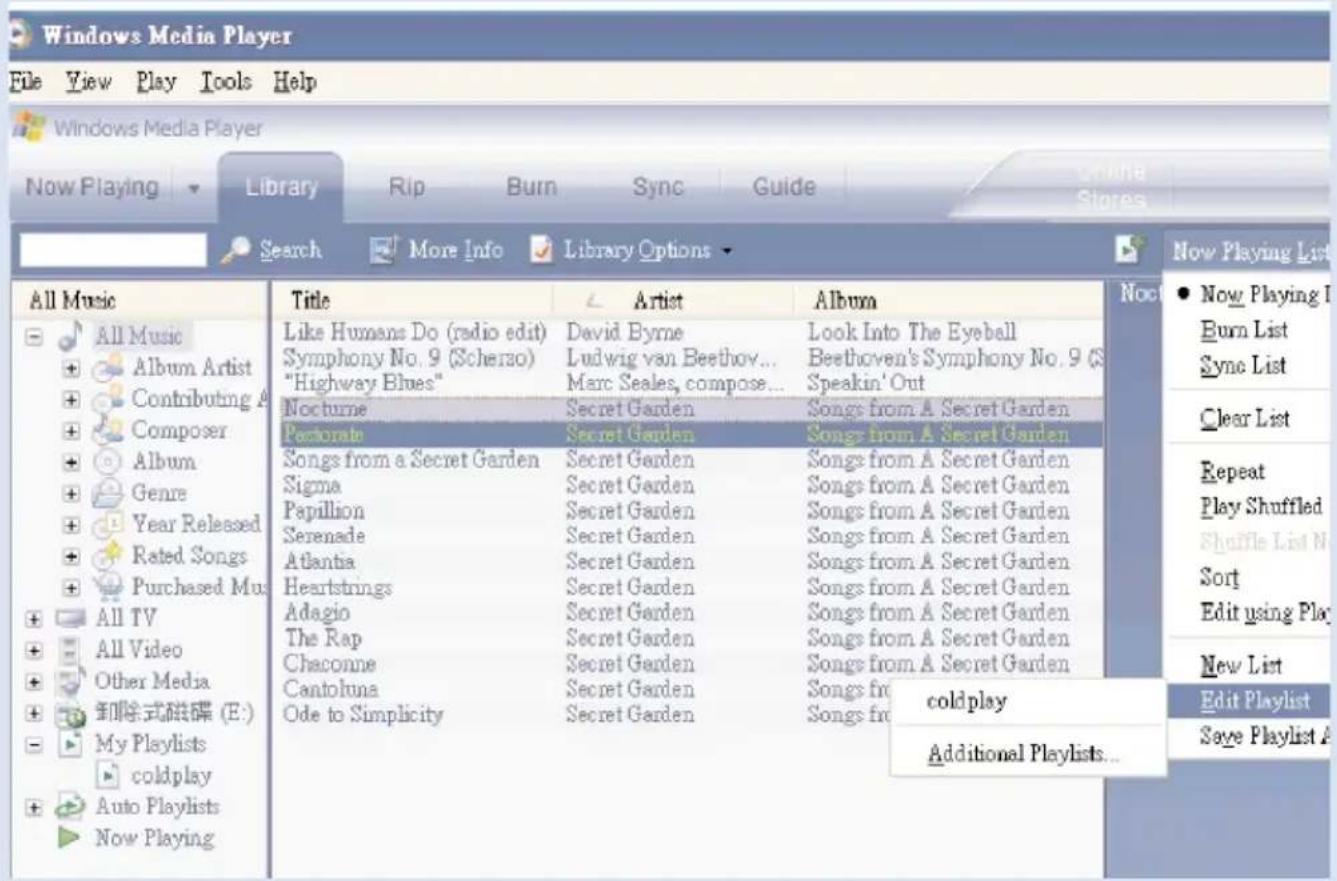1337x881 pixels.
Task: Select the My Playlists icon in tree
Action: point(71,745)
